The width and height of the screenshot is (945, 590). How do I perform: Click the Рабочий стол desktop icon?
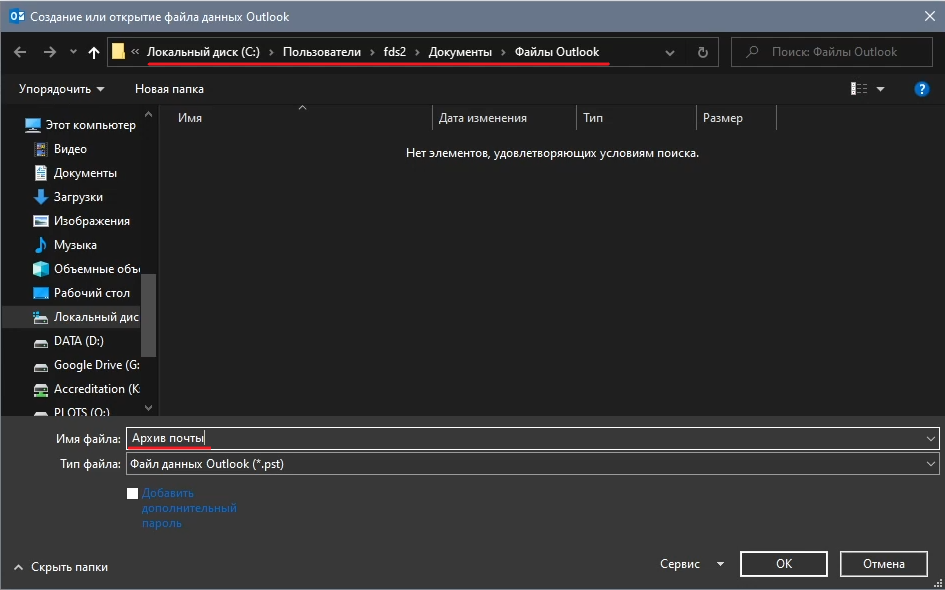[x=40, y=293]
